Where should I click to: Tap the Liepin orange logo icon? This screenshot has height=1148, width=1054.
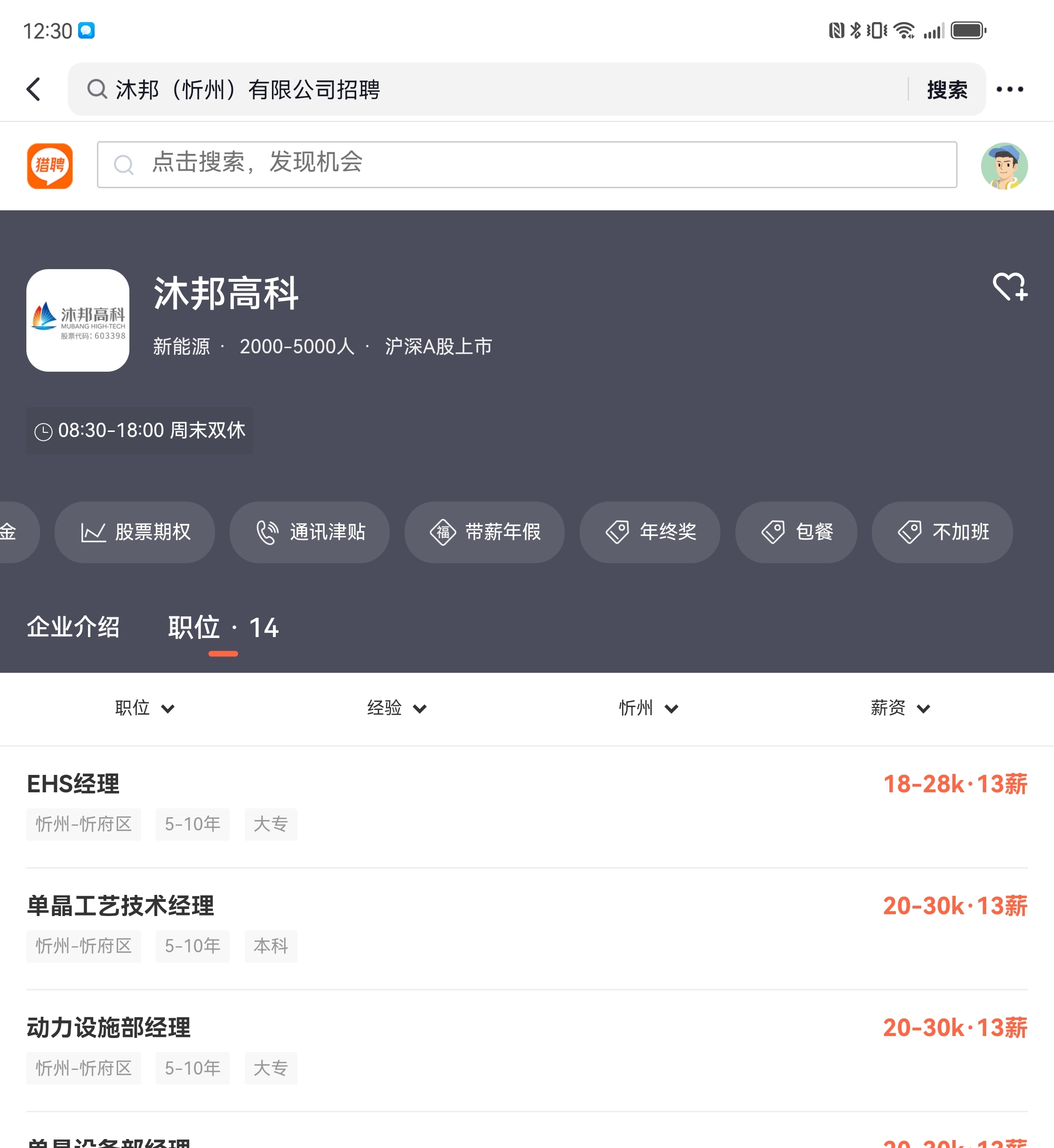50,166
